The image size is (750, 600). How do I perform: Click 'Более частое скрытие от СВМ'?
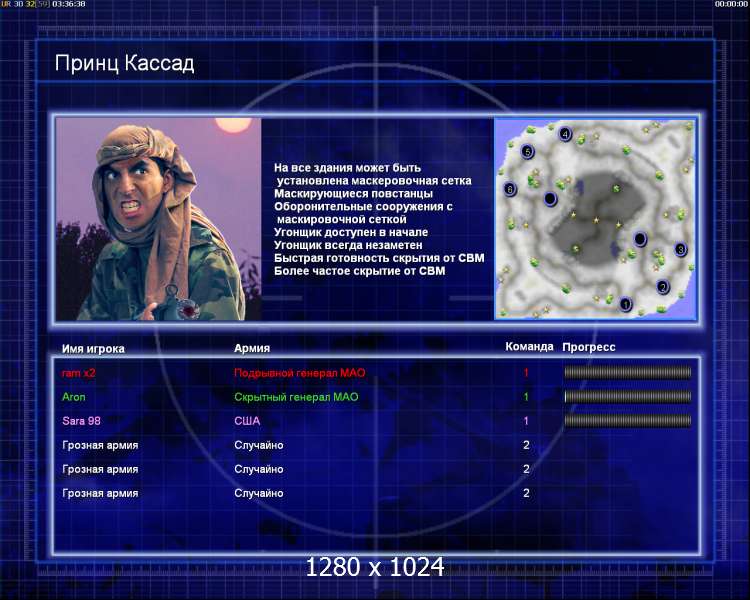pyautogui.click(x=360, y=271)
